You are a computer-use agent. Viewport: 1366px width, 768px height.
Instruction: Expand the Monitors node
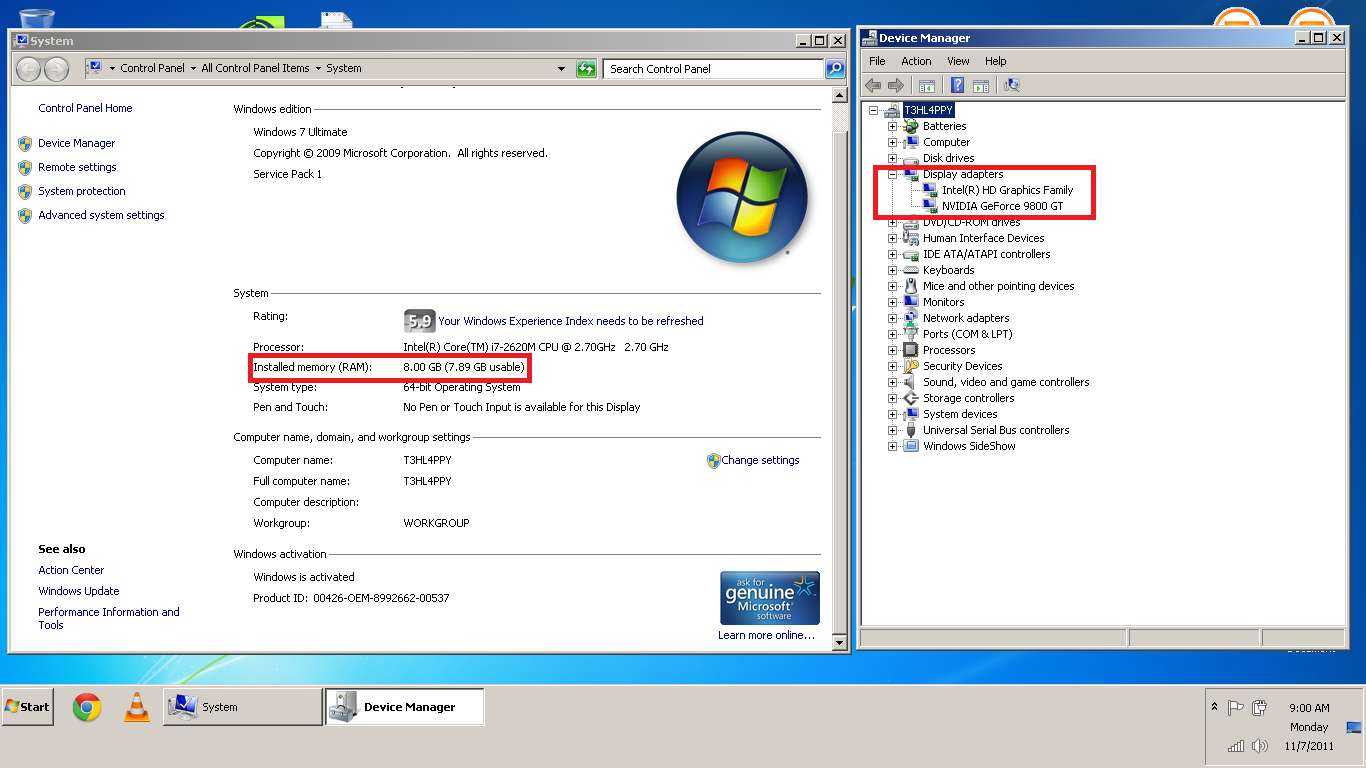click(893, 303)
